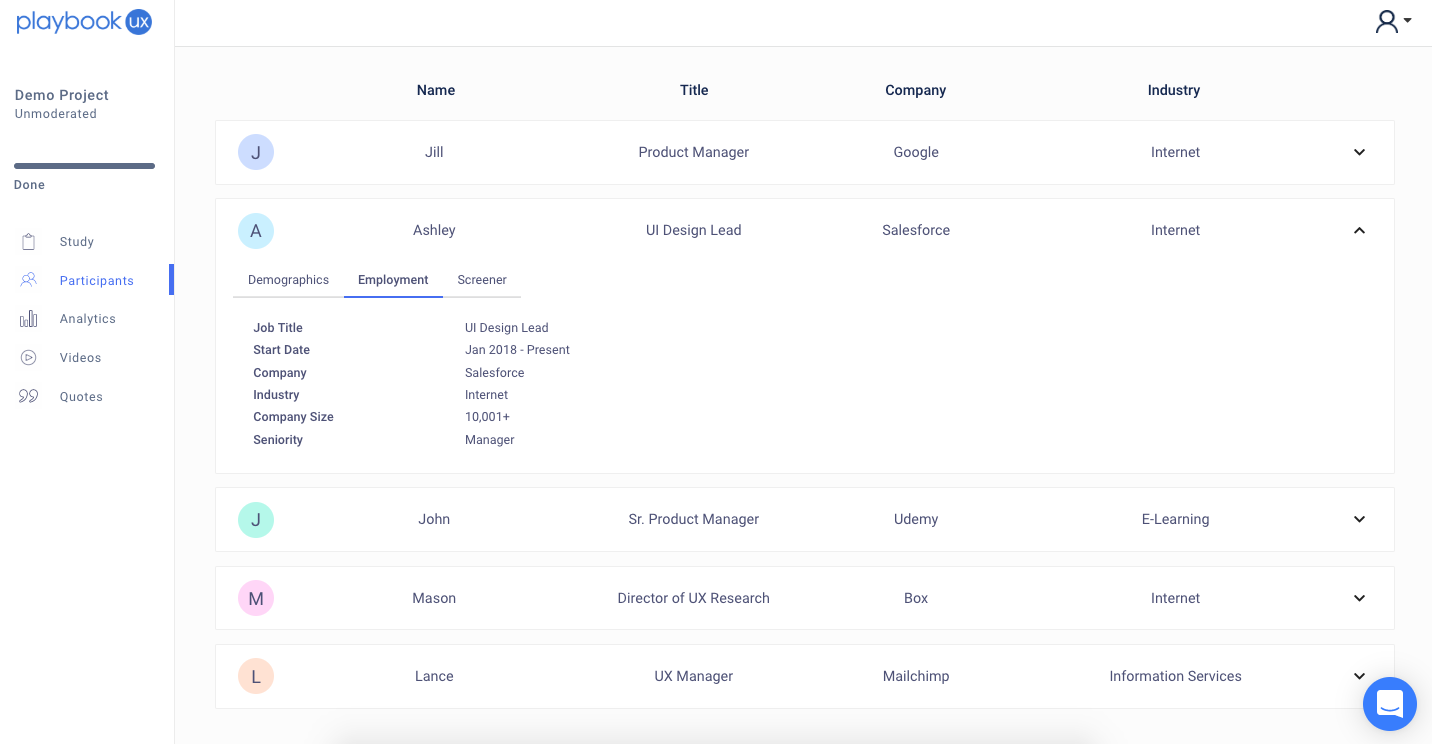Screen dimensions: 1432x744
Task: Click the name Ashley
Action: 434,230
